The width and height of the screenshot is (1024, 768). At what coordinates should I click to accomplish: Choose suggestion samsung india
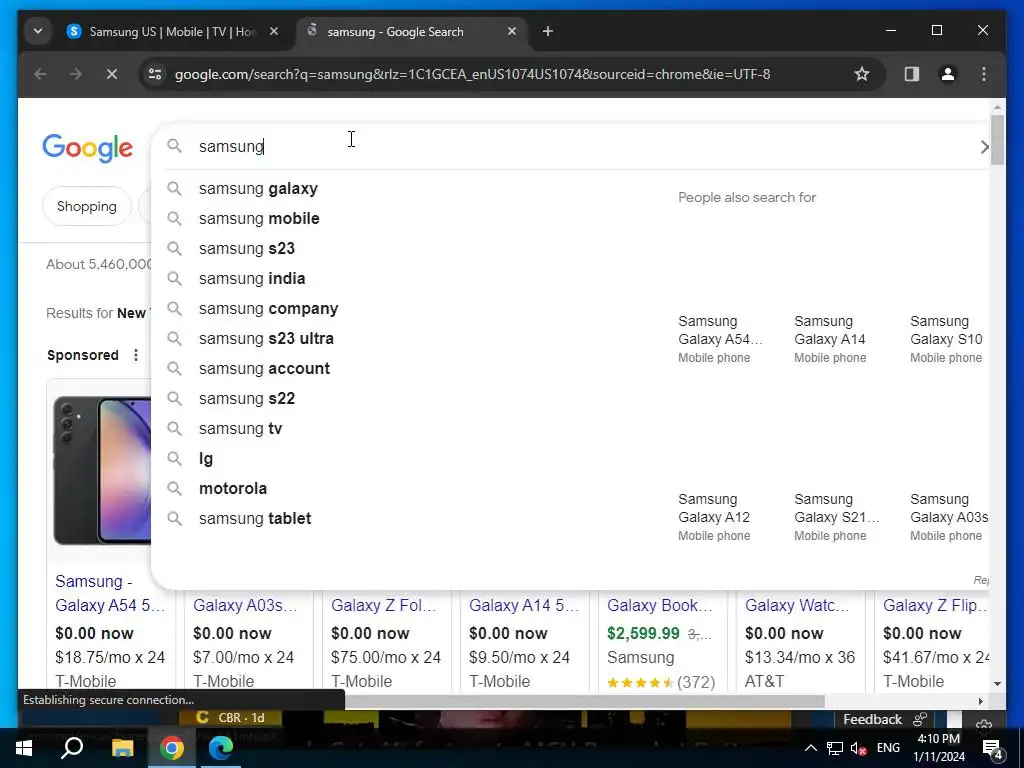[x=251, y=279]
